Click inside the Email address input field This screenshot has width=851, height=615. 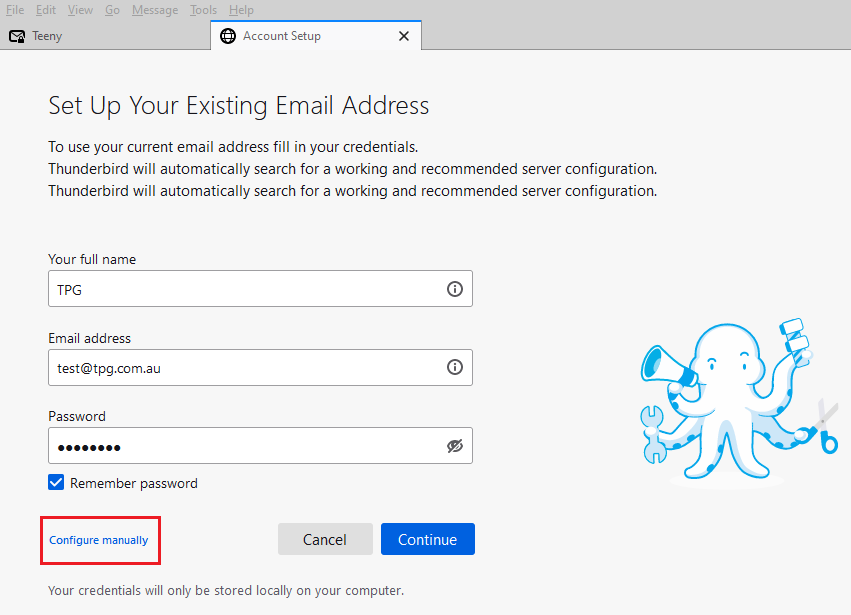click(x=250, y=367)
